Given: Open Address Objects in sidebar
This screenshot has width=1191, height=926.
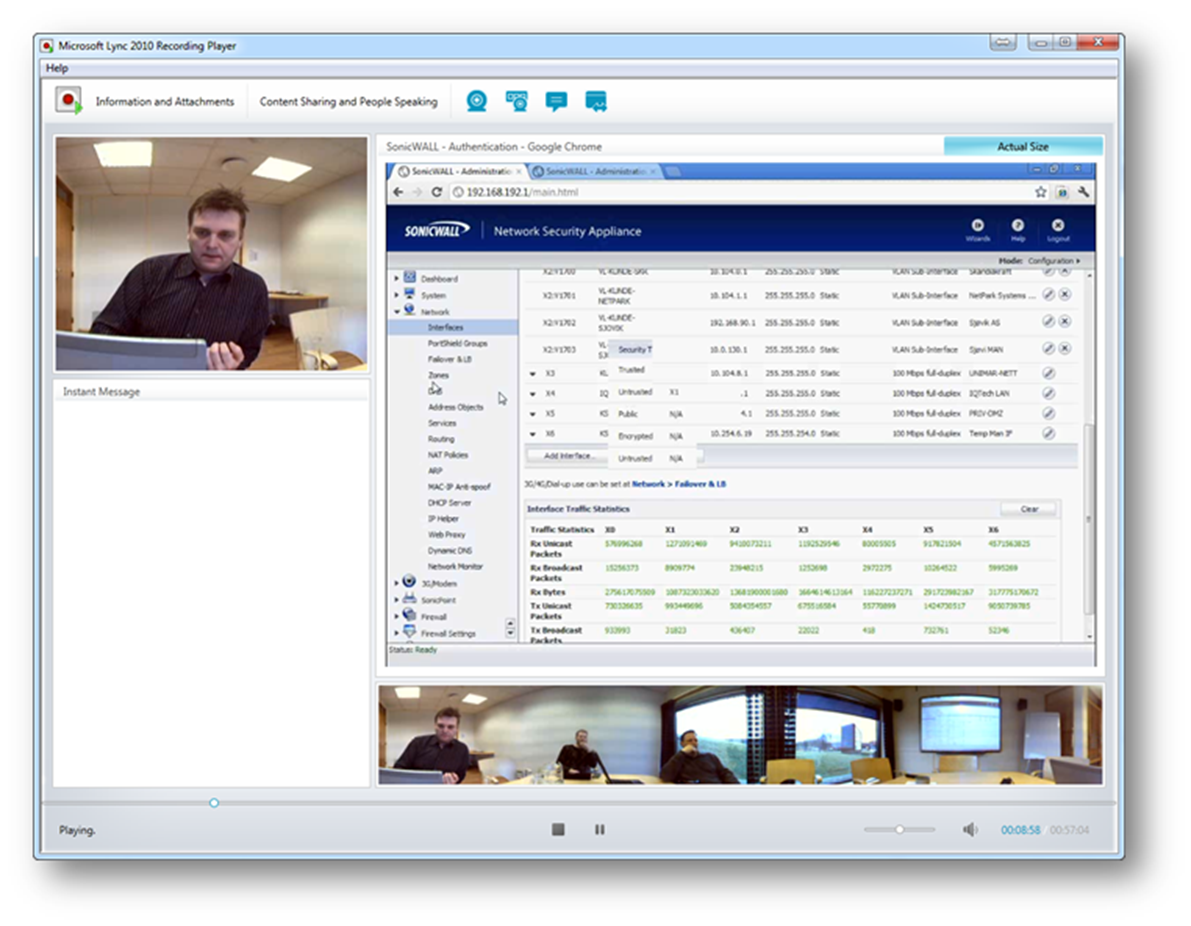Looking at the screenshot, I should tap(455, 407).
